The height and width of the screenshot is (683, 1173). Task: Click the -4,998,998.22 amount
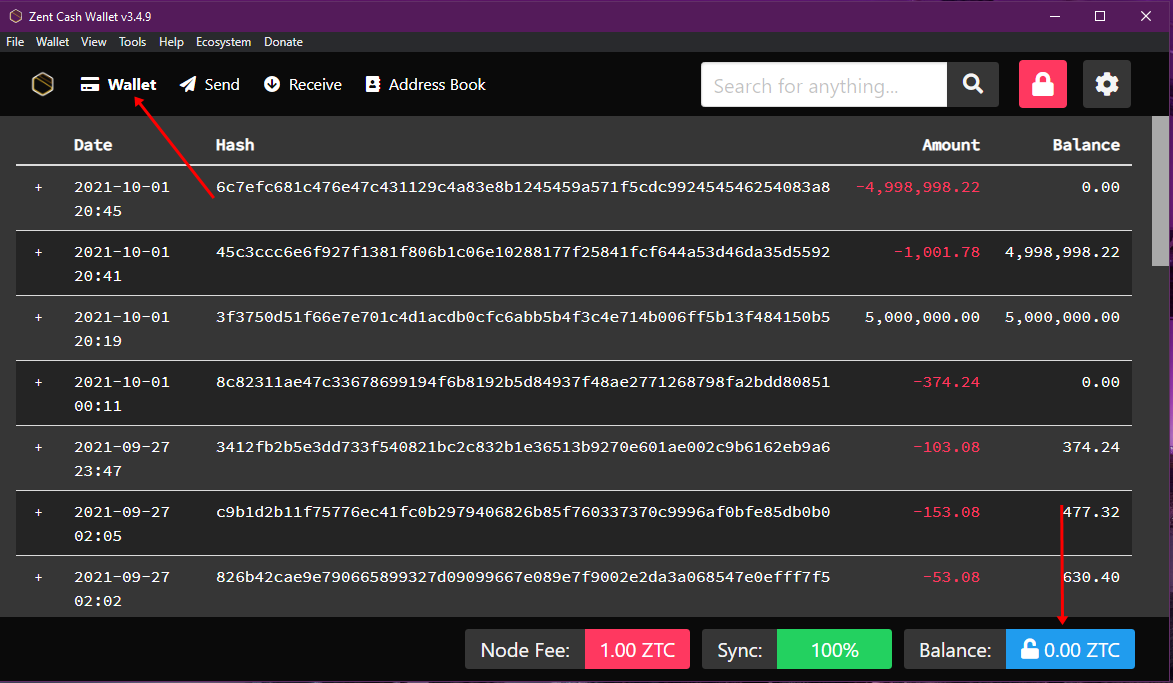918,187
